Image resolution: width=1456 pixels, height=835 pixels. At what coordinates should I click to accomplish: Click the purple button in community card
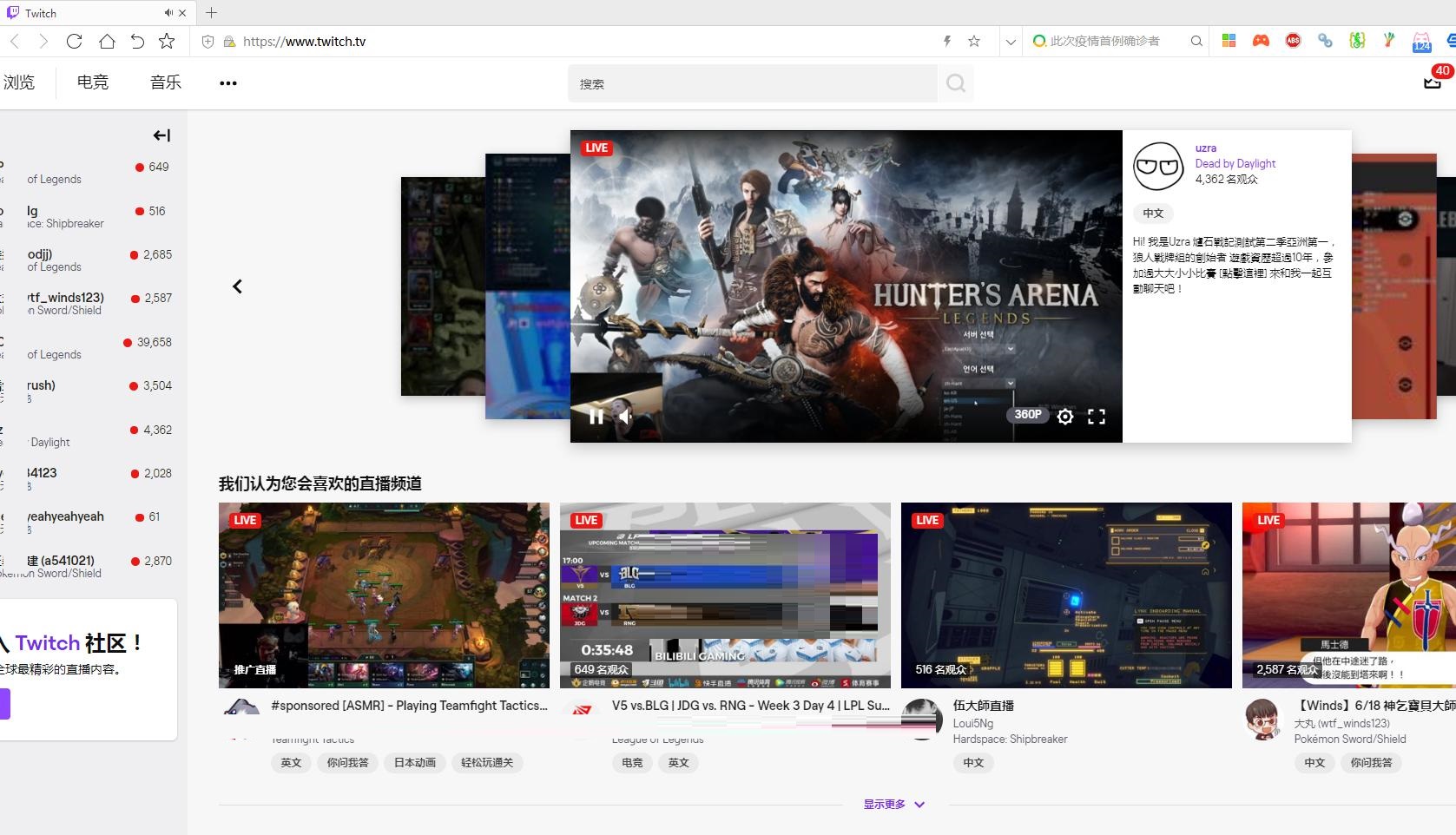click(x=4, y=704)
